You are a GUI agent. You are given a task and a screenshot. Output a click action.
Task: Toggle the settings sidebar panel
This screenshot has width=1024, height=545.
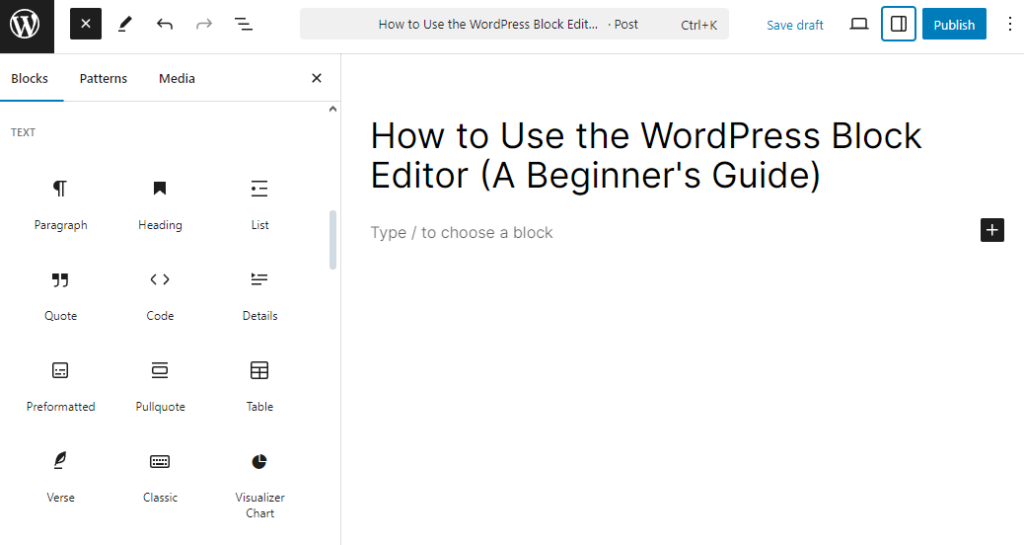(x=899, y=24)
